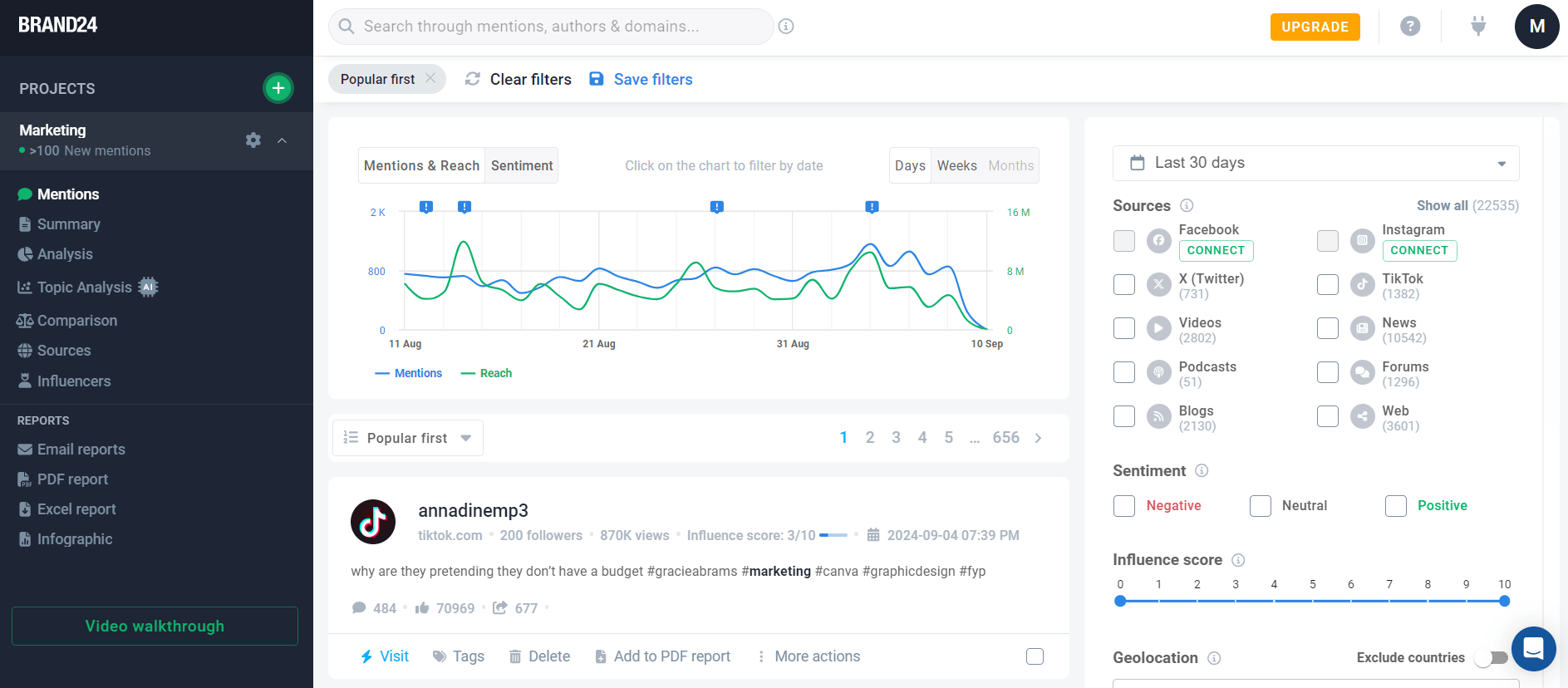Click Delete on the annadinemp3 mention

(539, 656)
